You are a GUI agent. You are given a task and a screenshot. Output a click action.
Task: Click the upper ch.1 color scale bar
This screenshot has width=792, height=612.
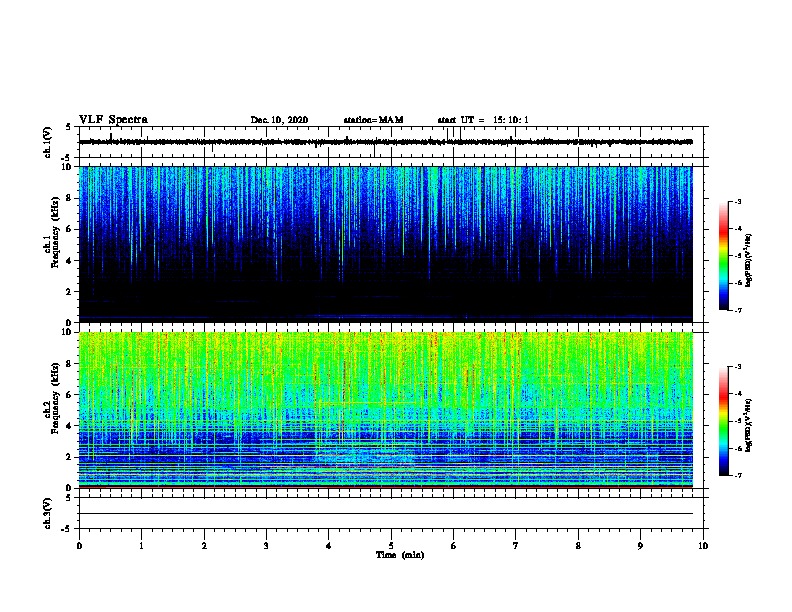coord(723,255)
